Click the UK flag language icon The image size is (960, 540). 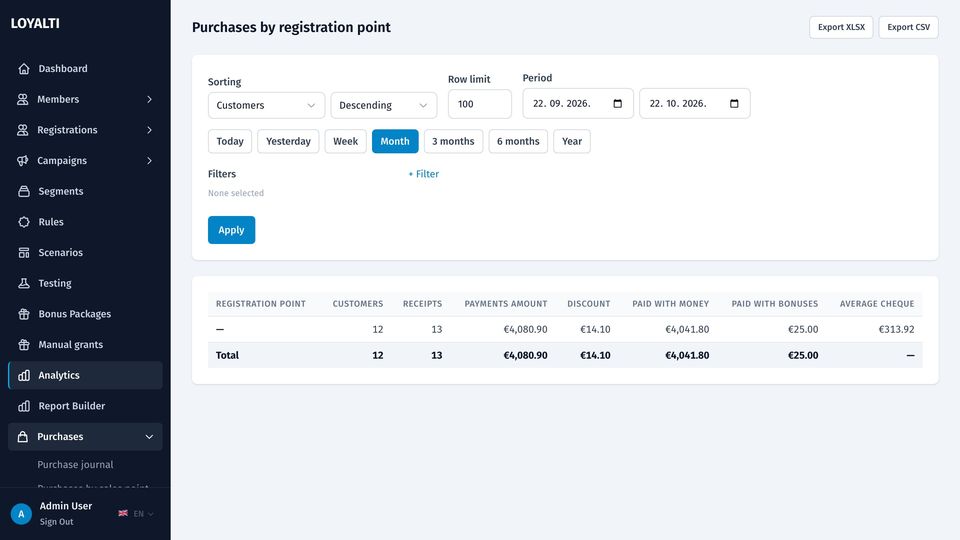tap(123, 513)
